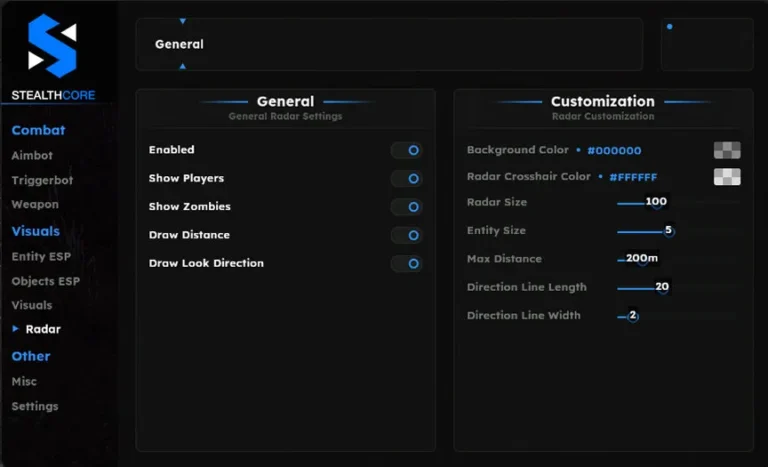Click the arrow marker beside Radar in sidebar

point(16,329)
